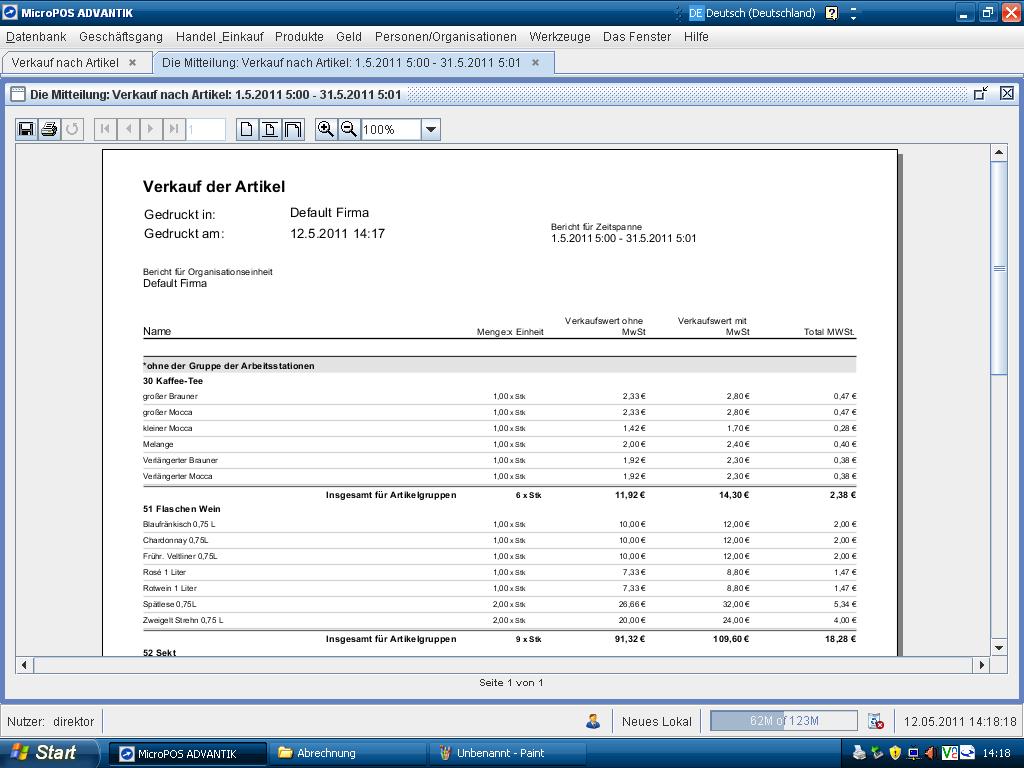Click the vertical scrollbar down arrow
Screen dimensions: 1024x768
[x=998, y=647]
